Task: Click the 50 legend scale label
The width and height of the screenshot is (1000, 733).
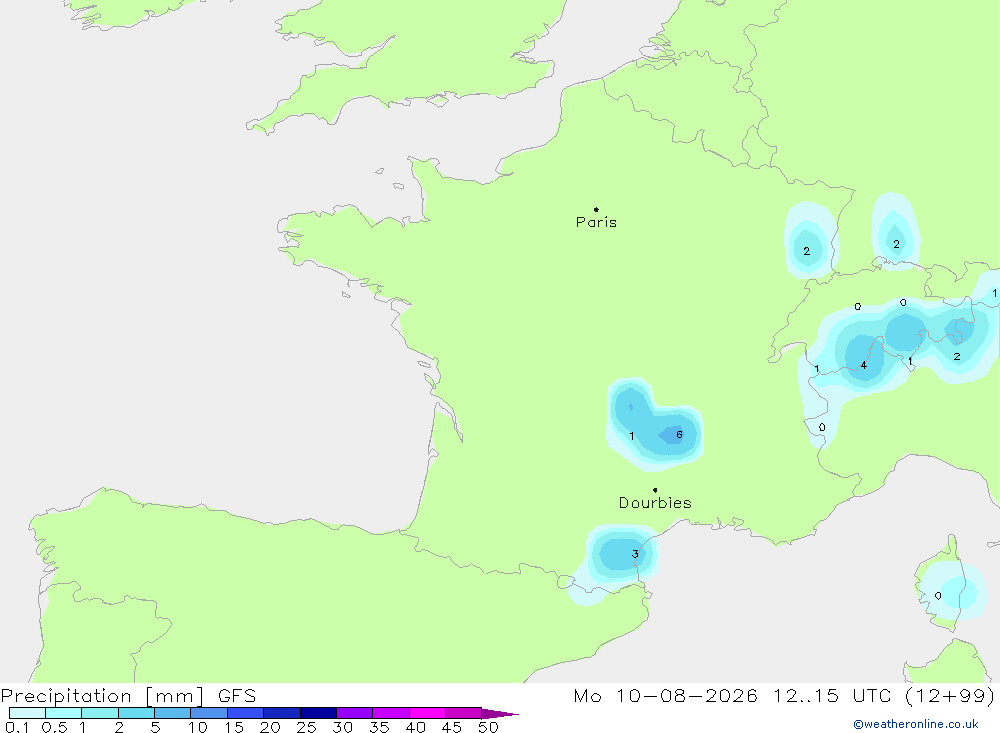Action: tap(488, 727)
